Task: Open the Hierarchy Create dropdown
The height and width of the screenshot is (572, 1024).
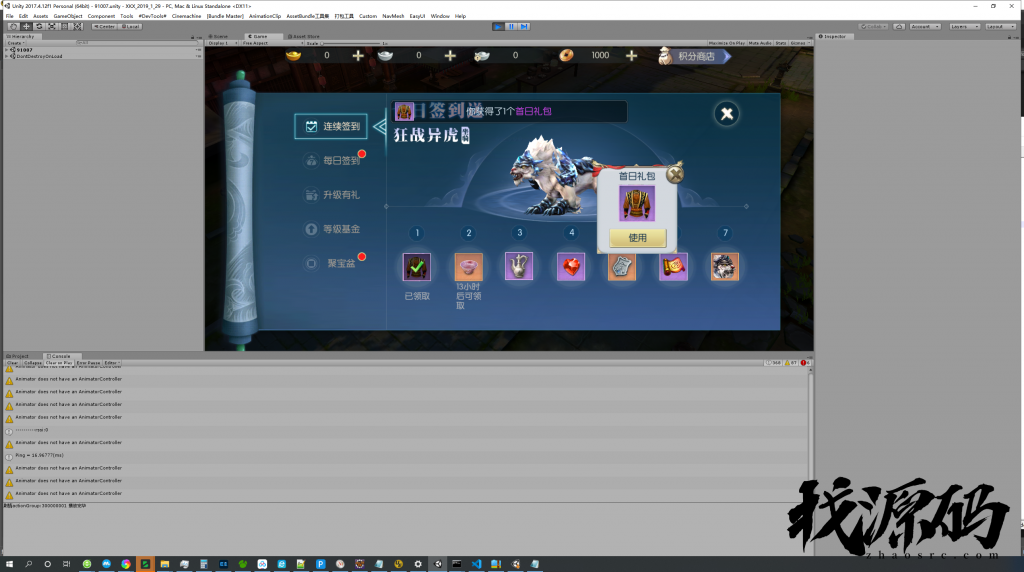Action: click(16, 43)
